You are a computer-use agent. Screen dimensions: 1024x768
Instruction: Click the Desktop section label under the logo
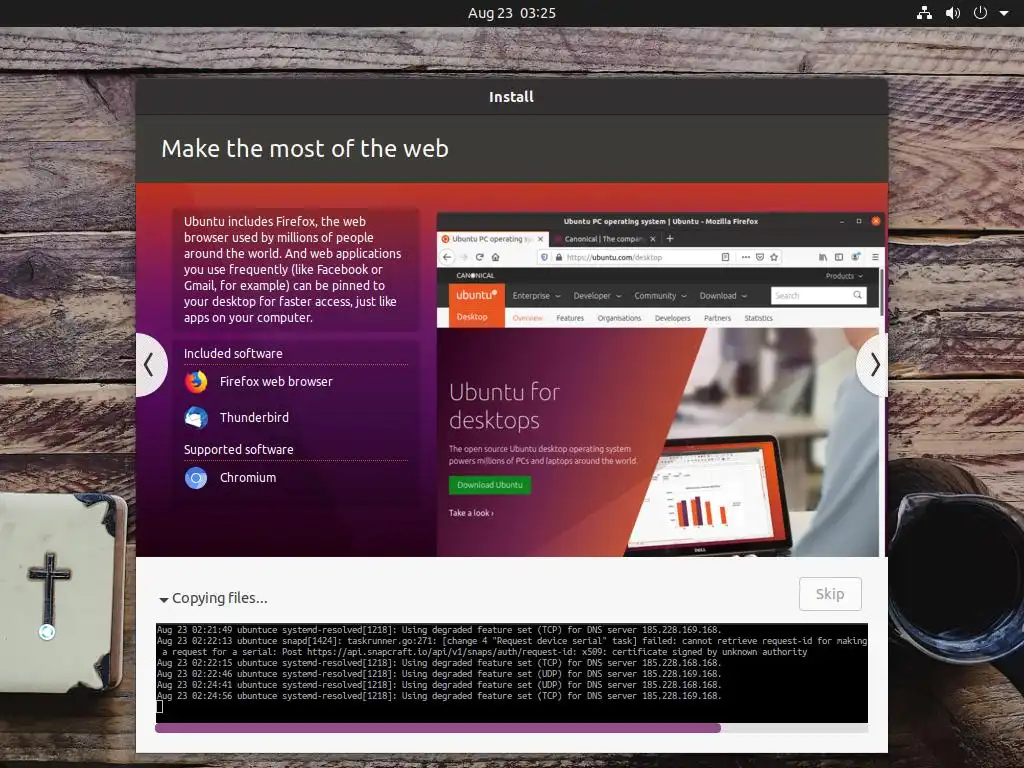click(x=472, y=317)
